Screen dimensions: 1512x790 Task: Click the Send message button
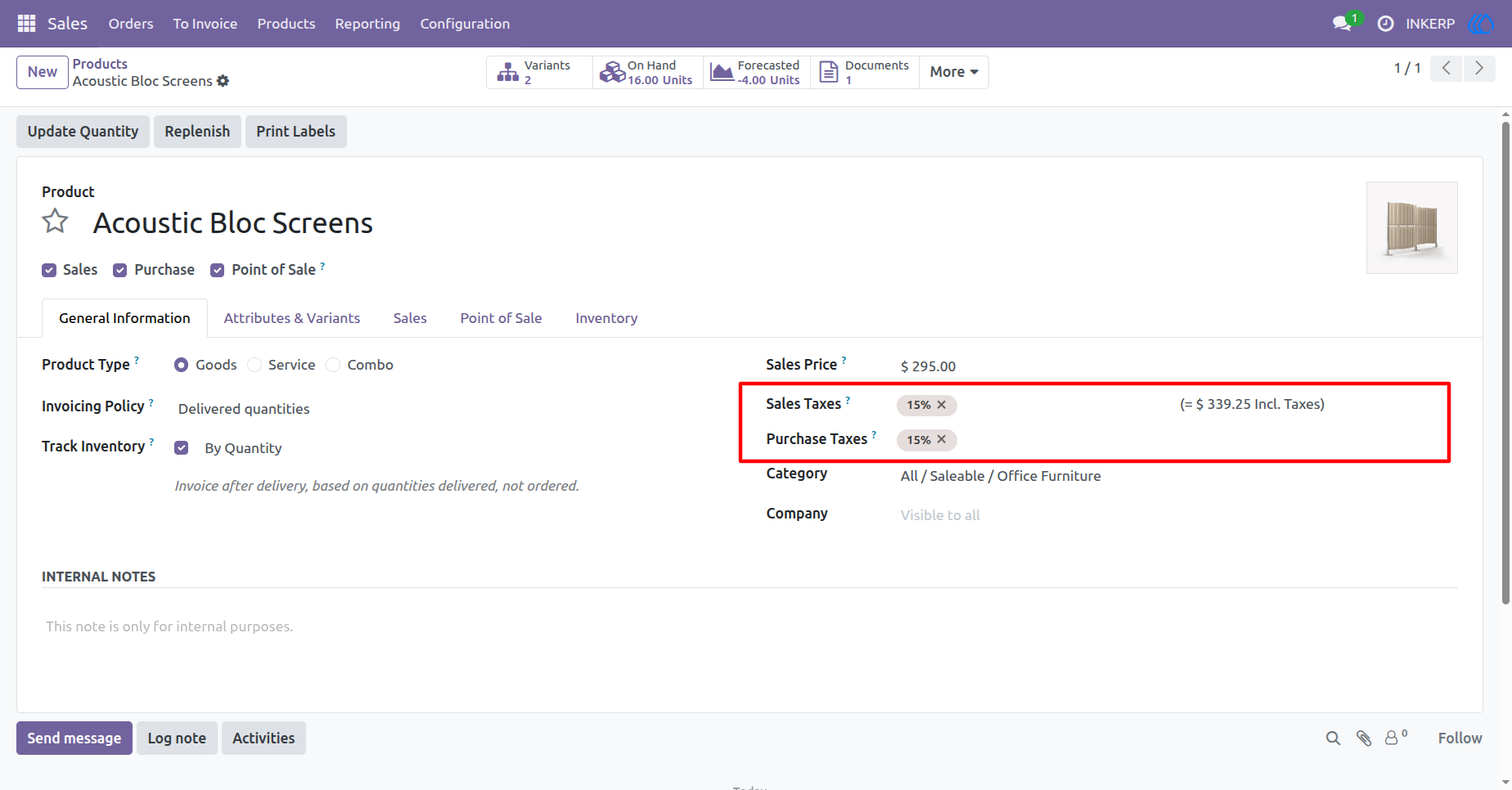tap(74, 738)
